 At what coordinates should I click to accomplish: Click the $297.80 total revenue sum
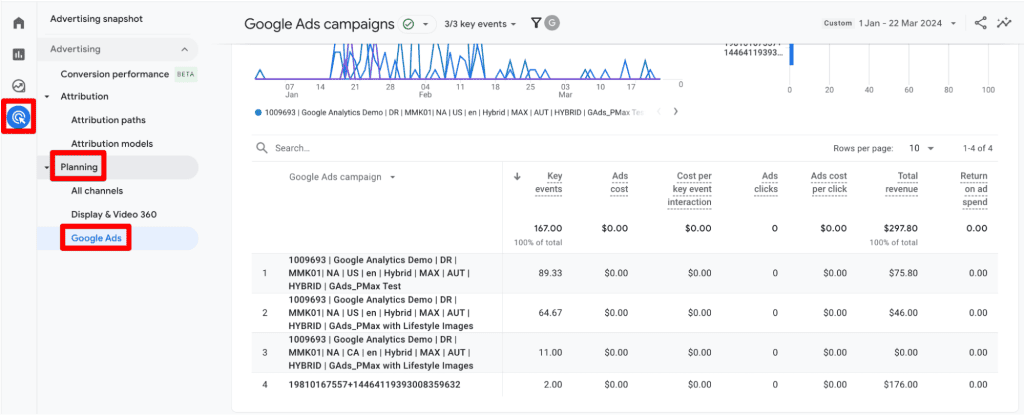click(x=901, y=229)
